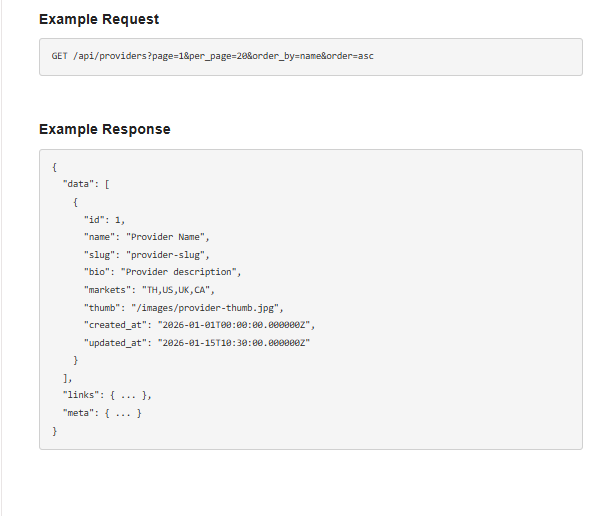This screenshot has height=516, width=609.
Task: Click the "links" line in the response
Action: tap(107, 395)
